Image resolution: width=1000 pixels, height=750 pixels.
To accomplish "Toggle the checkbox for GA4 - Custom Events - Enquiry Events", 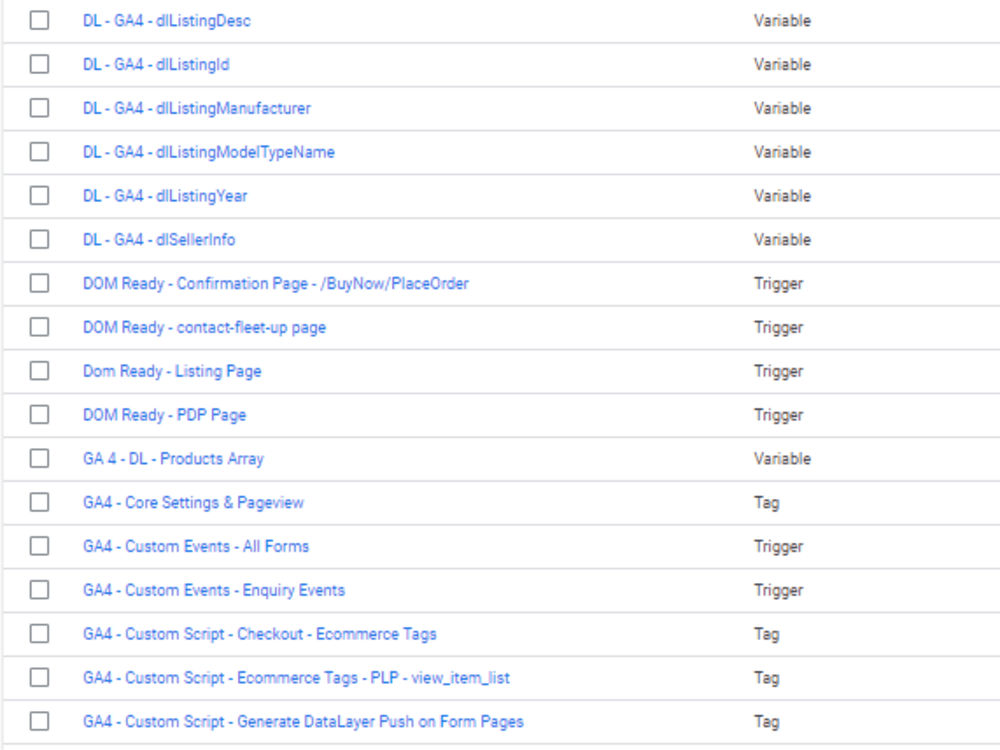I will click(x=39, y=590).
